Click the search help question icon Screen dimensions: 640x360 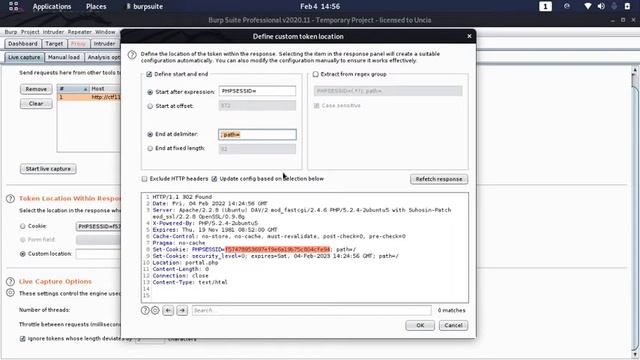(x=145, y=310)
